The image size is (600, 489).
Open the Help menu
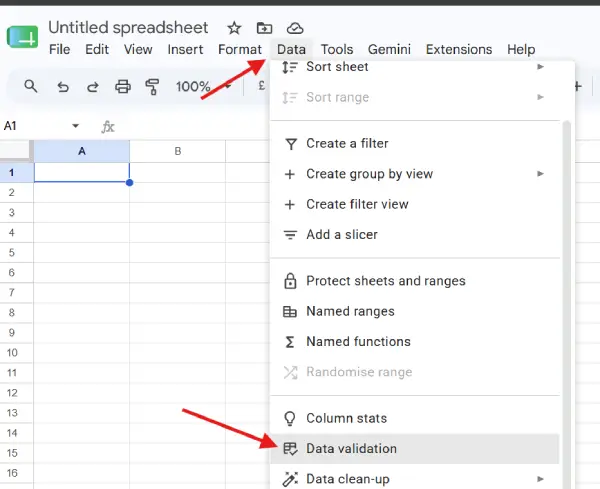(x=521, y=49)
